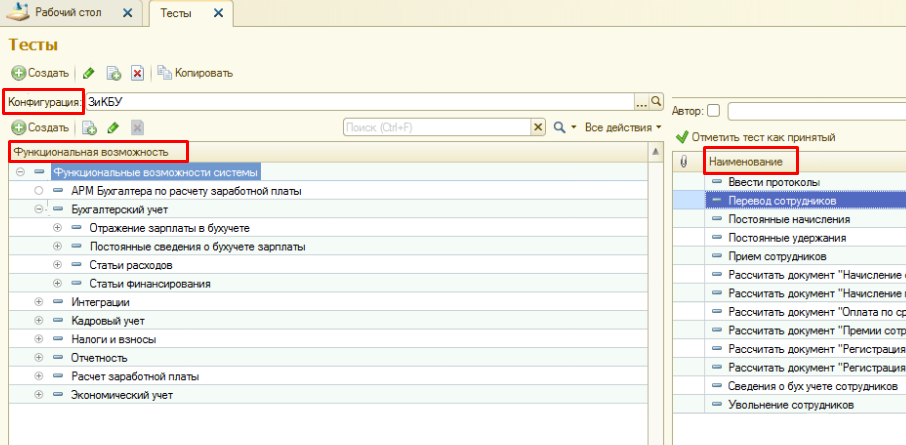This screenshot has height=445, width=906.
Task: Click the red X delete icon in top toolbar
Action: pyautogui.click(x=137, y=73)
